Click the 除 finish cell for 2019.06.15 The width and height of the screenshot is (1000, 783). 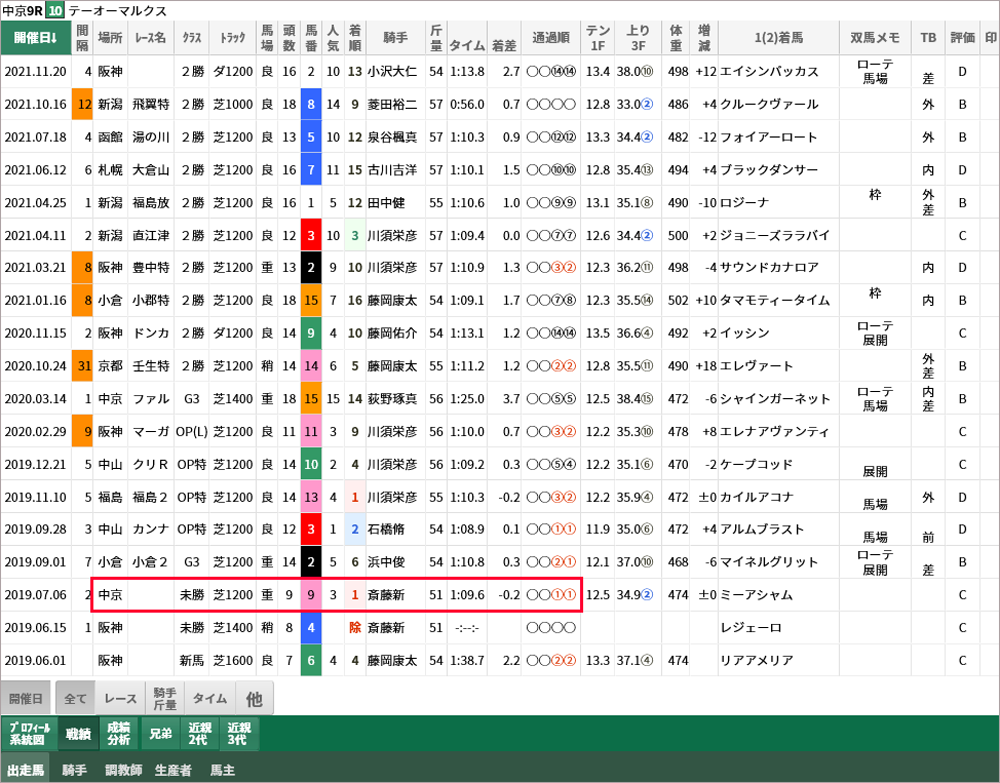tap(355, 628)
